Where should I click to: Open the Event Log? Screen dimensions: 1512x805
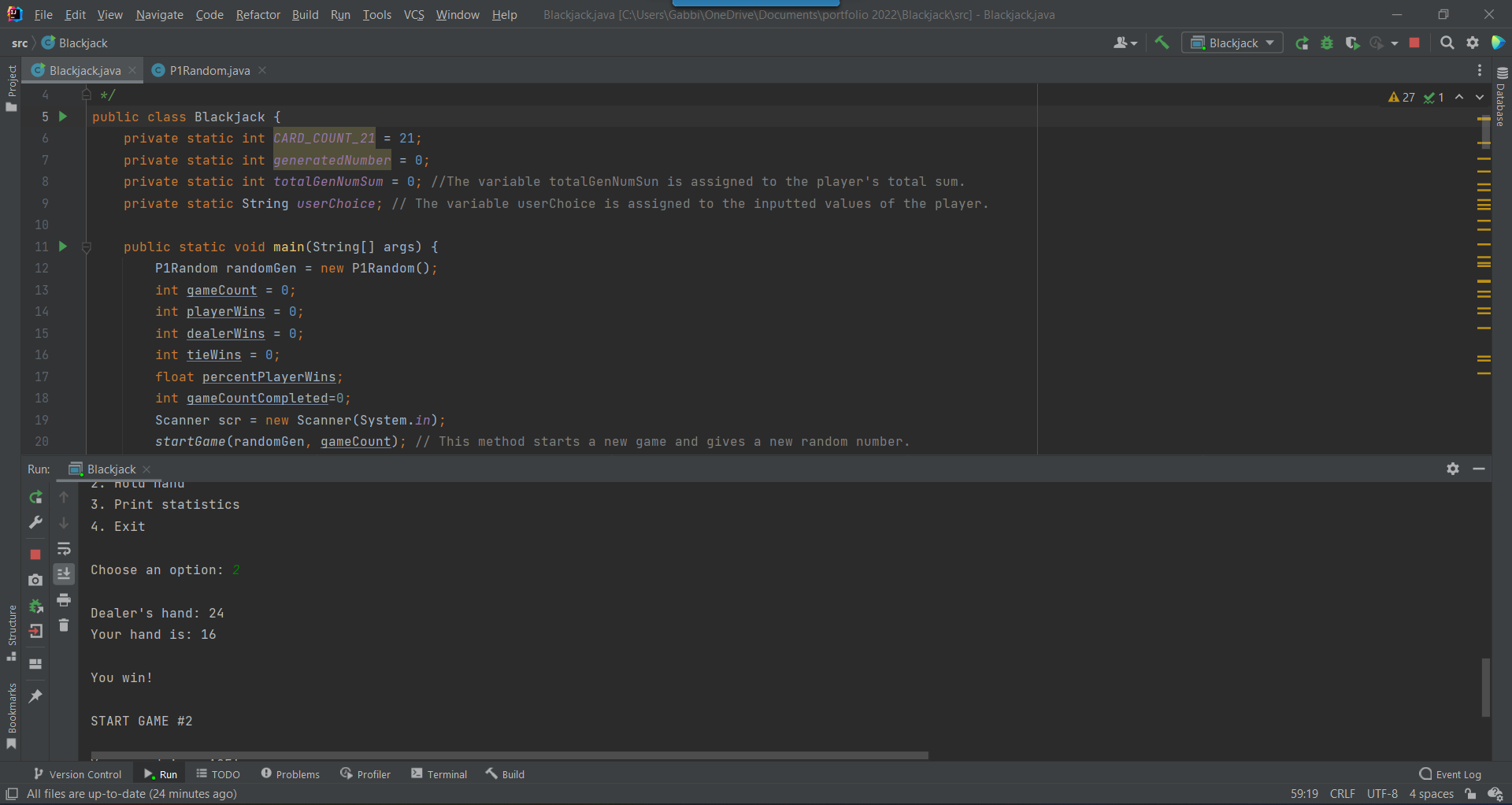[x=1450, y=774]
